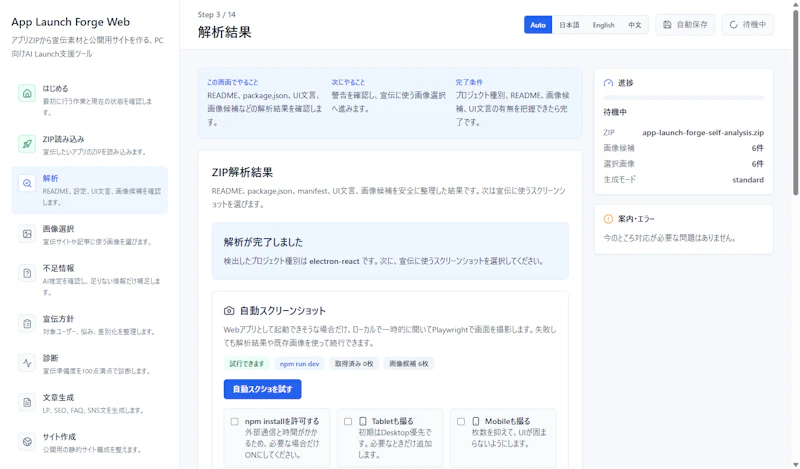Click the 選択画像 row label
Viewport: 800px width, 469px height.
click(x=619, y=164)
